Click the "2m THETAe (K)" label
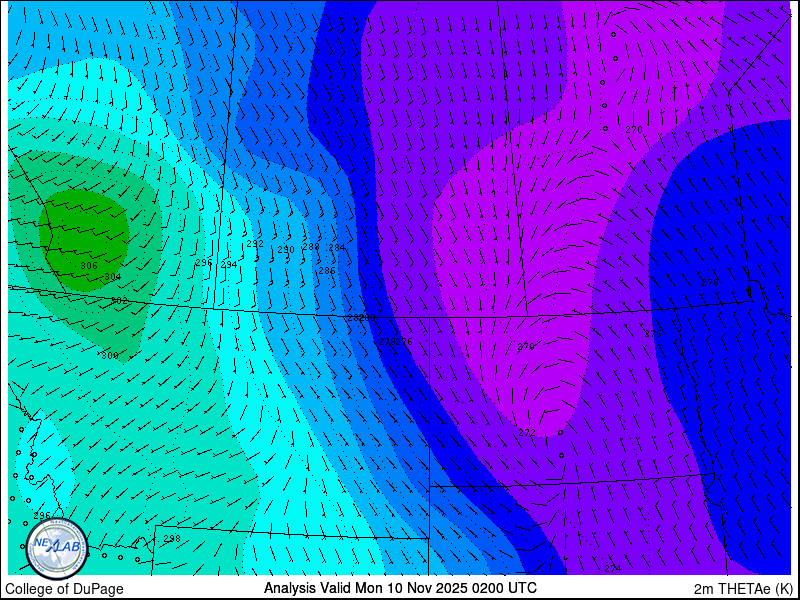Image resolution: width=800 pixels, height=600 pixels. pyautogui.click(x=743, y=589)
